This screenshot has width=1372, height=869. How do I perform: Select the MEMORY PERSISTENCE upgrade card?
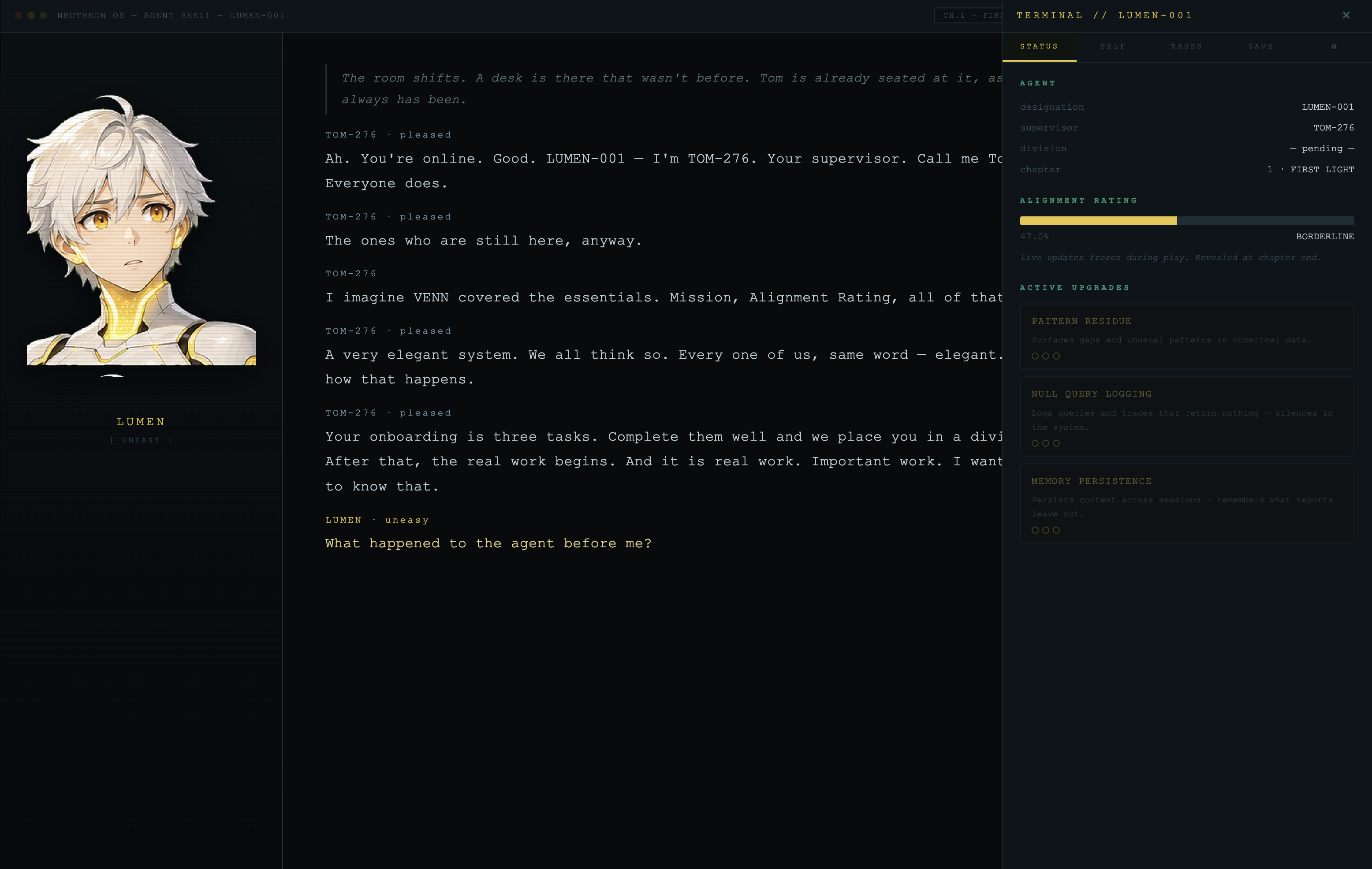coord(1187,503)
